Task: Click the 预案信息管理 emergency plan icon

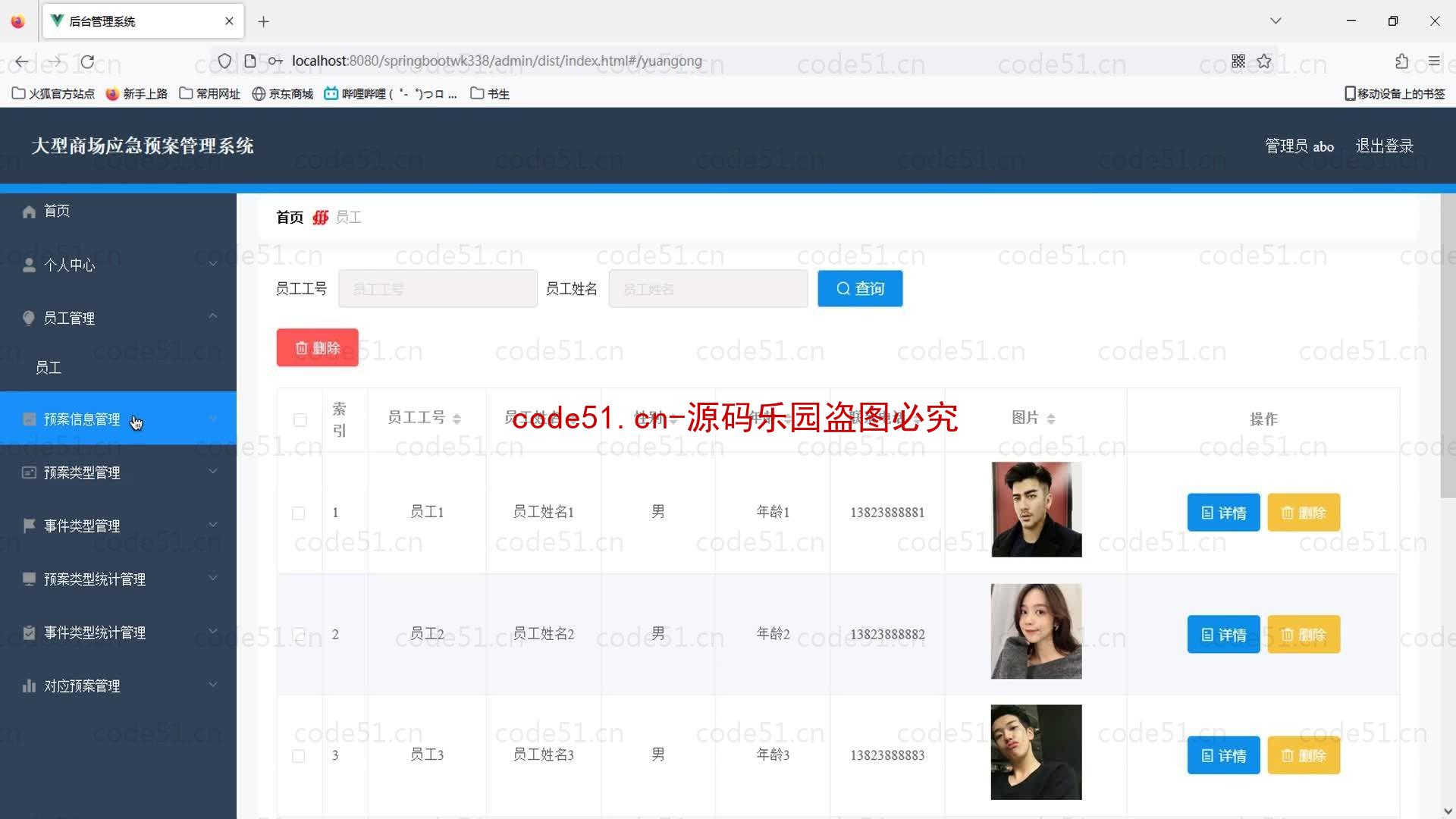Action: [27, 419]
